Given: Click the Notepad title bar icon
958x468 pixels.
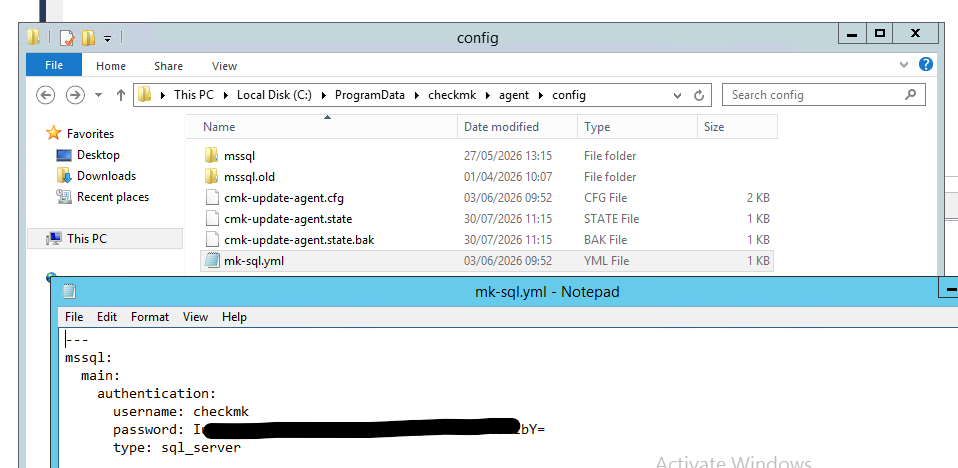Looking at the screenshot, I should point(69,291).
